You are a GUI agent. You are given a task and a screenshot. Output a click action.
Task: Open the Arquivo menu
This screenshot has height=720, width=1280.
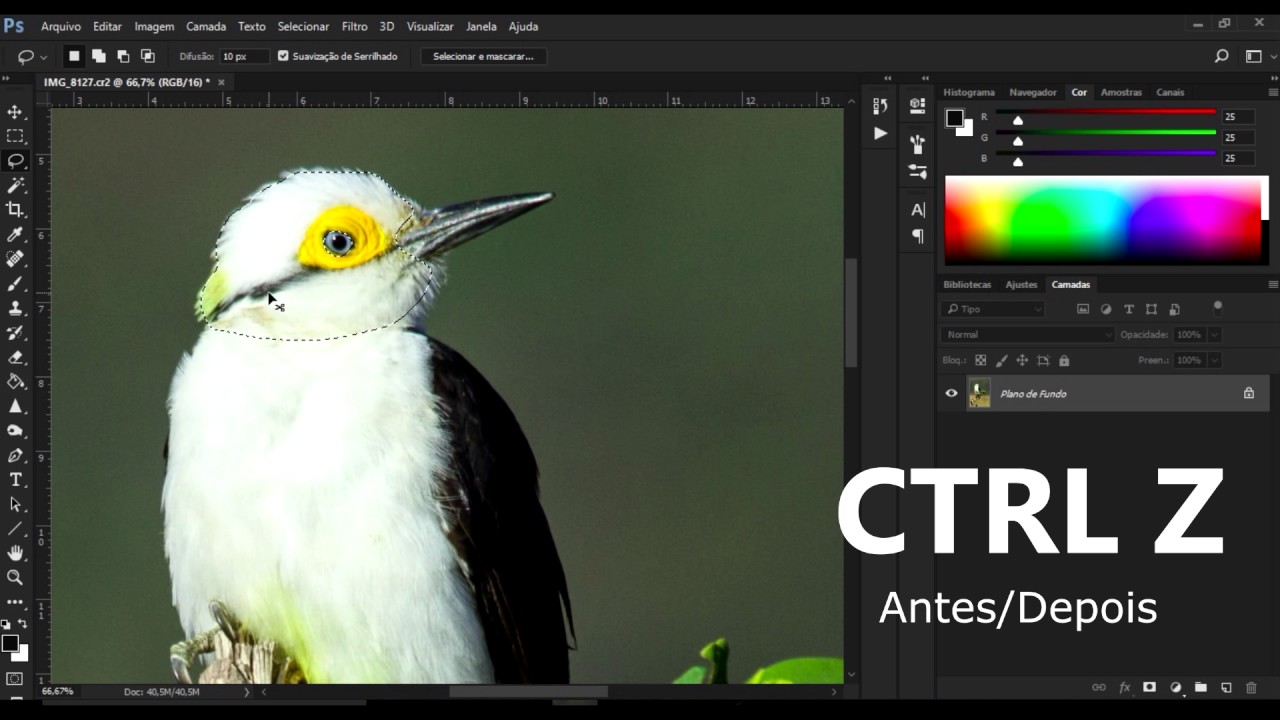tap(61, 26)
